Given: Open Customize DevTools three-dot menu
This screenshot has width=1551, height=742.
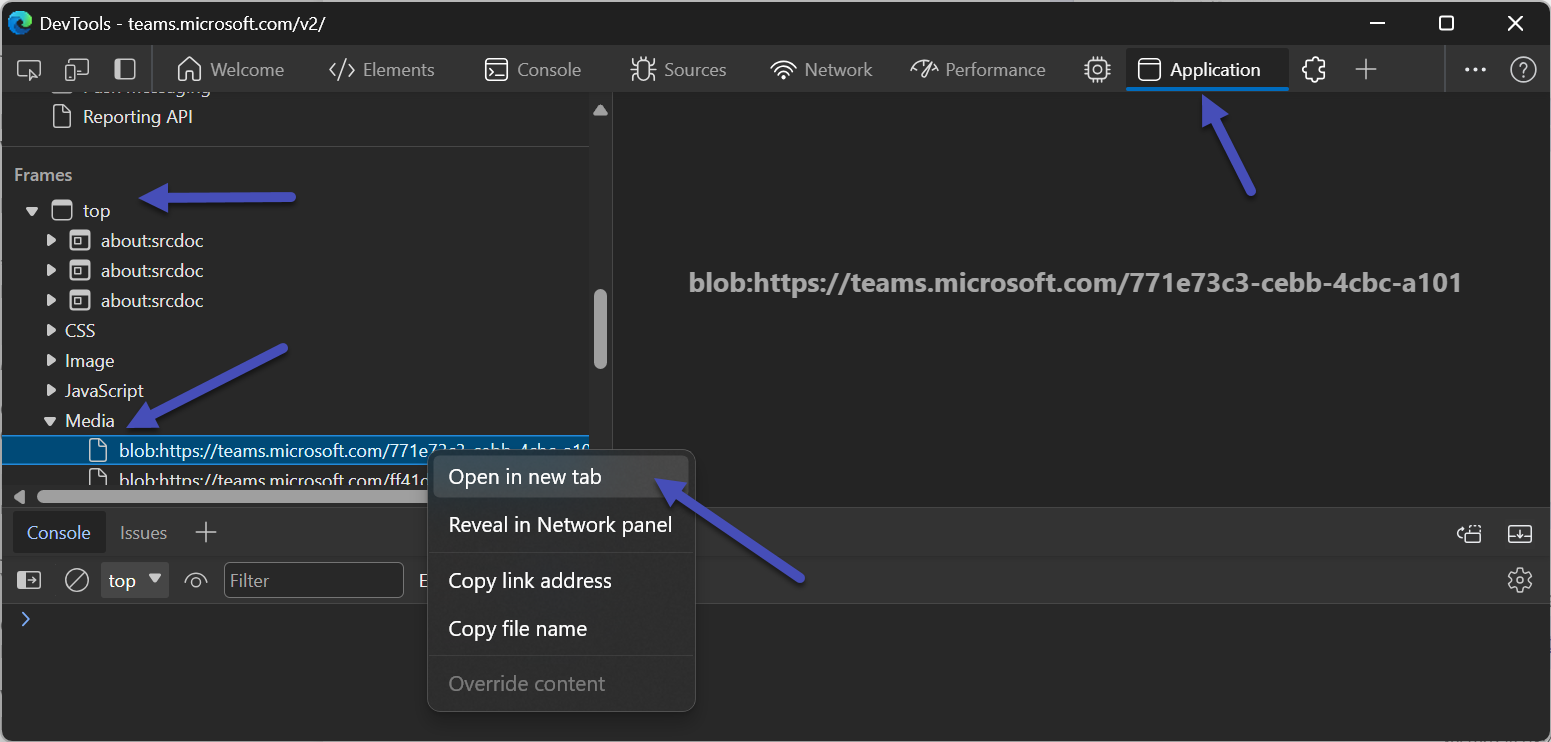Looking at the screenshot, I should tap(1475, 70).
